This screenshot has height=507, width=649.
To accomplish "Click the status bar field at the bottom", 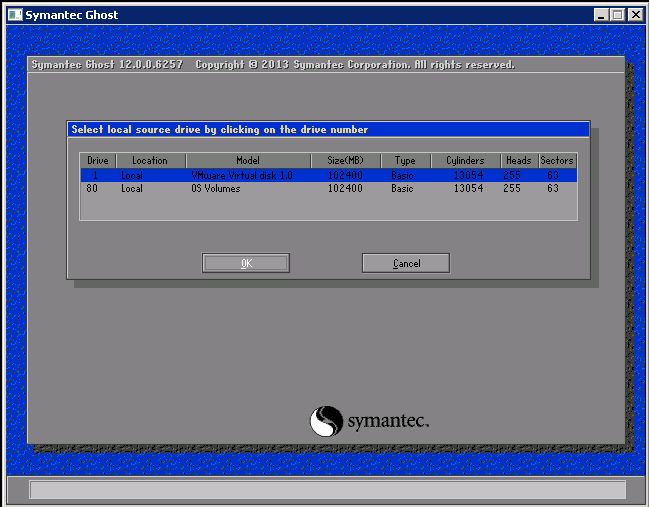I will [x=328, y=490].
